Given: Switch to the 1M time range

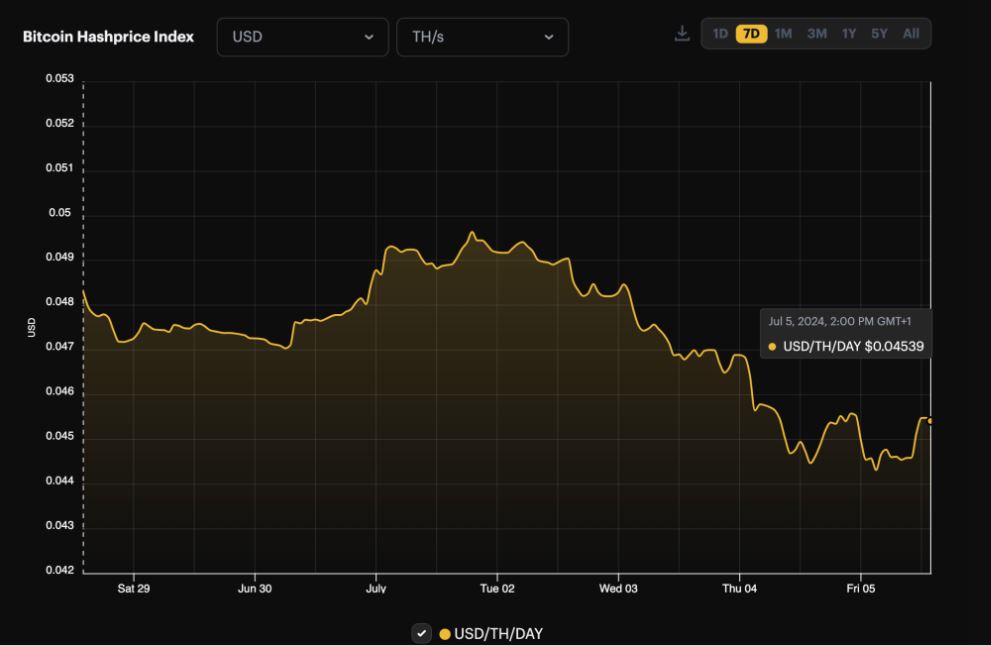Looking at the screenshot, I should tap(784, 34).
